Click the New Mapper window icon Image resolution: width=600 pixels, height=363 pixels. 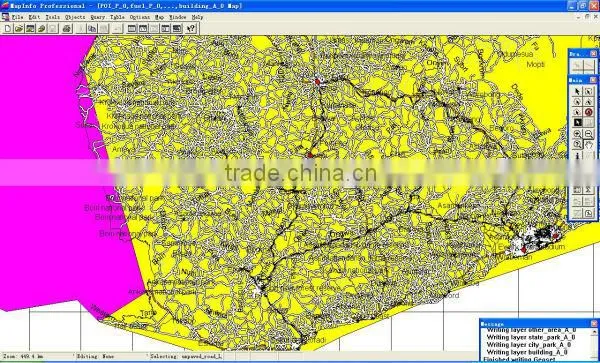(143, 28)
